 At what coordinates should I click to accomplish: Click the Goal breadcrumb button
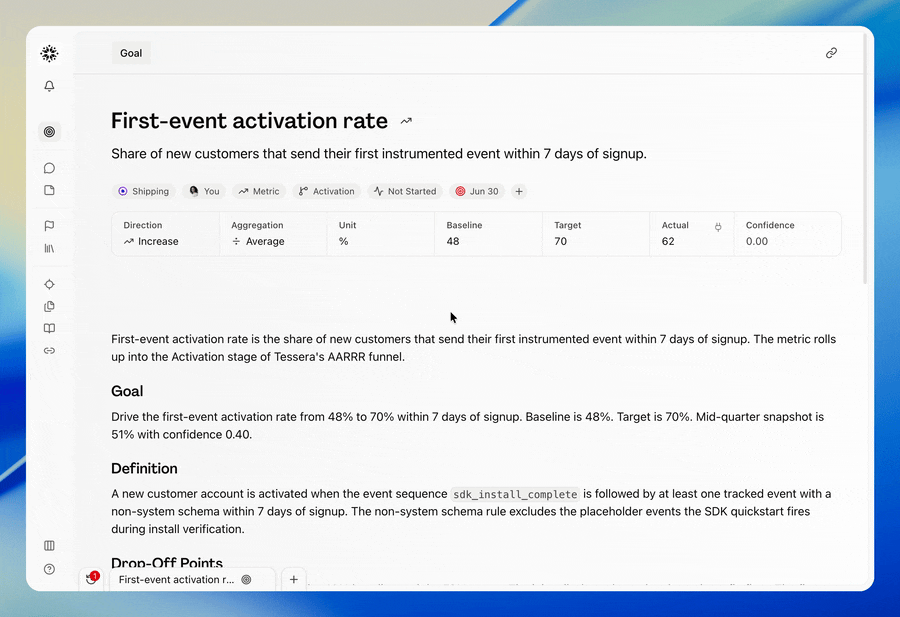click(x=131, y=53)
